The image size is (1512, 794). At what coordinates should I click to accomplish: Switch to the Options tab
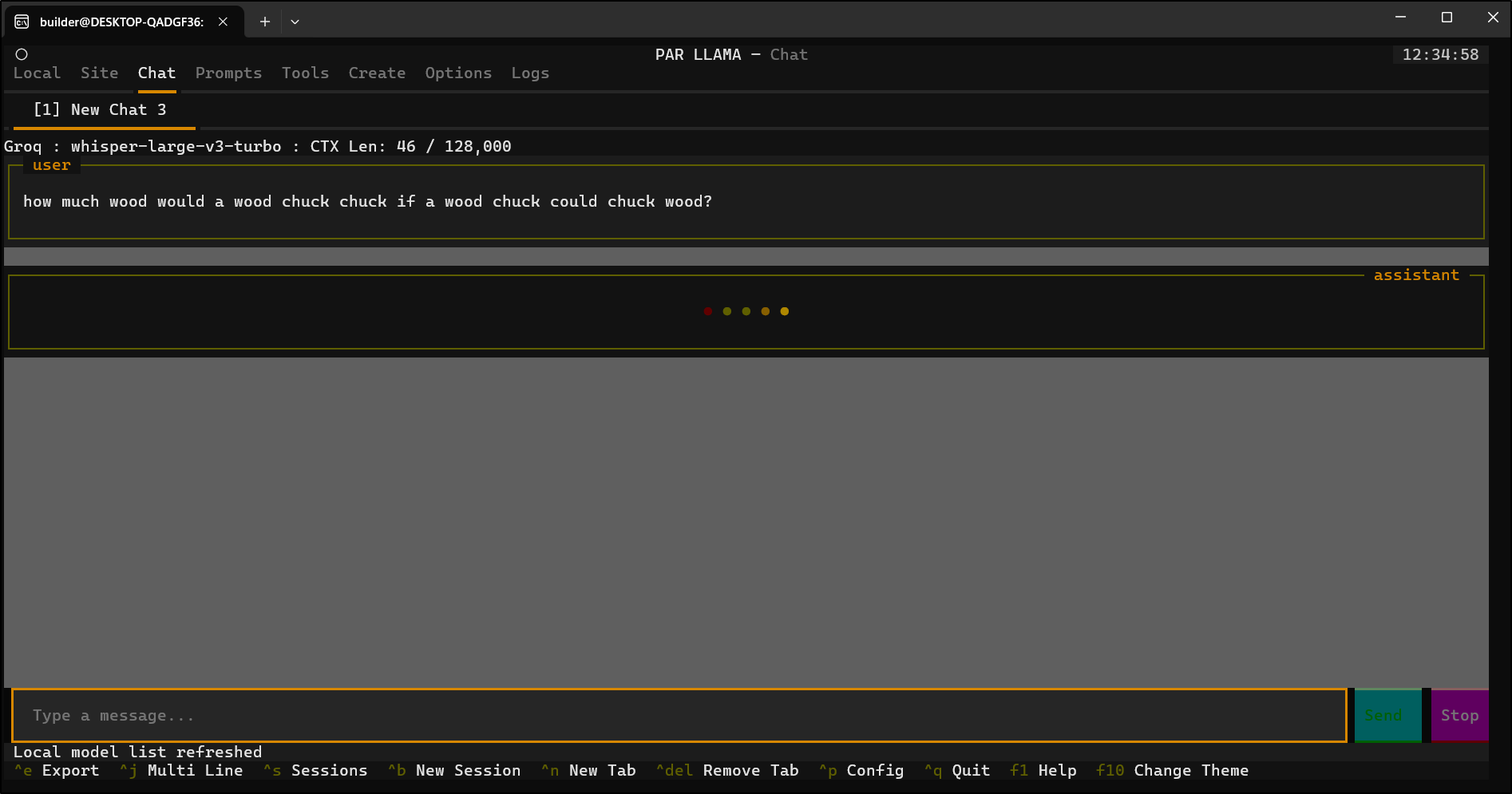coord(458,73)
